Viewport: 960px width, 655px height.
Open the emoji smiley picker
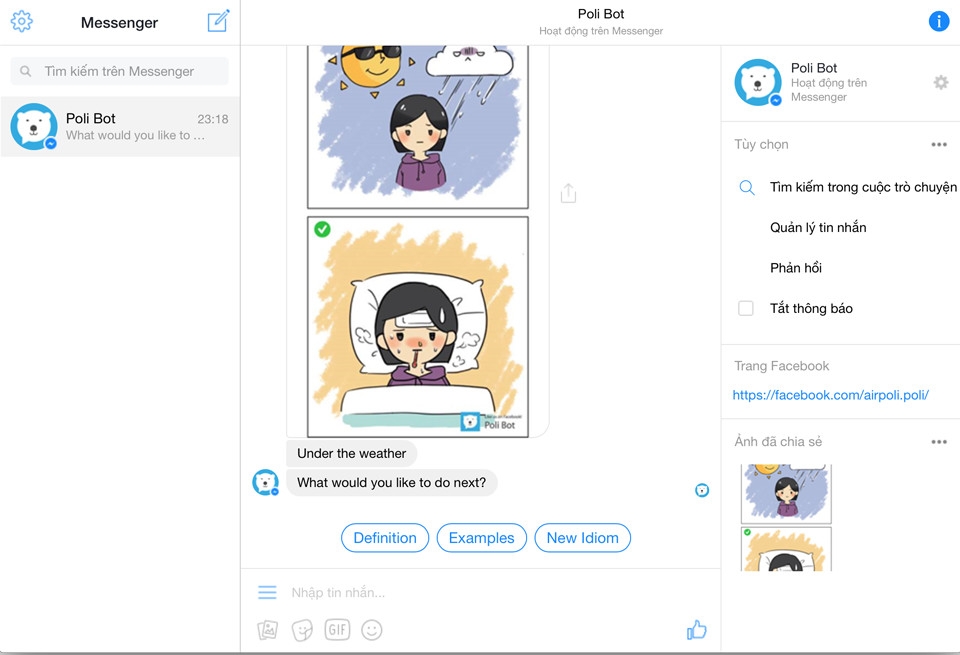pos(372,629)
